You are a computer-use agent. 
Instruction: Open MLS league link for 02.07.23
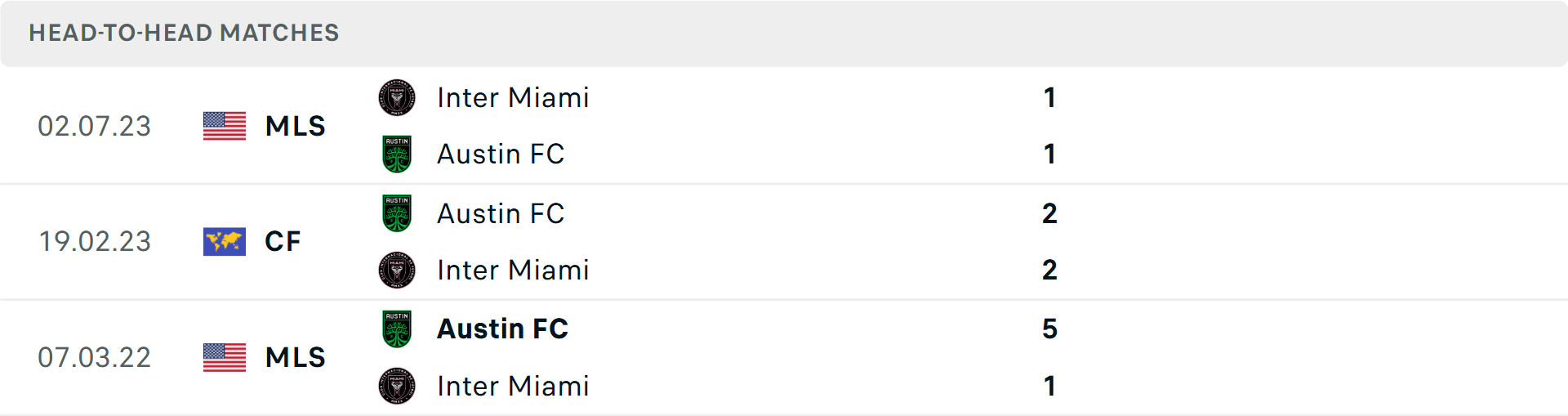click(x=296, y=126)
